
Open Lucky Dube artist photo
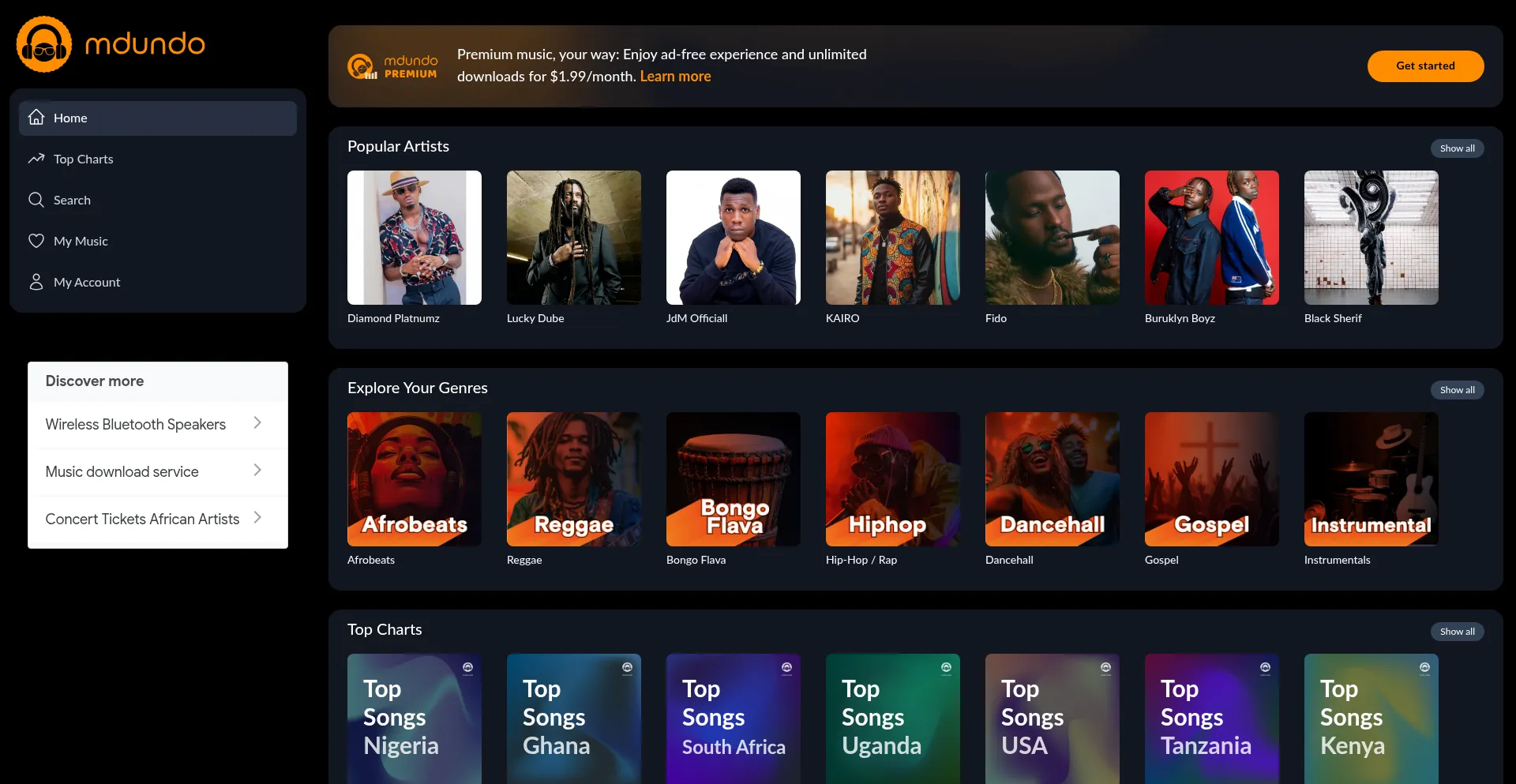click(574, 238)
